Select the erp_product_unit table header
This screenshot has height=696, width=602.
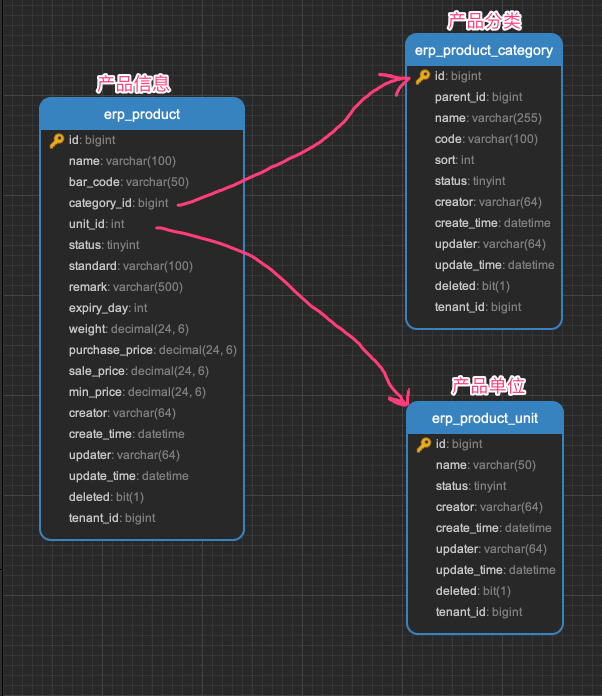485,418
